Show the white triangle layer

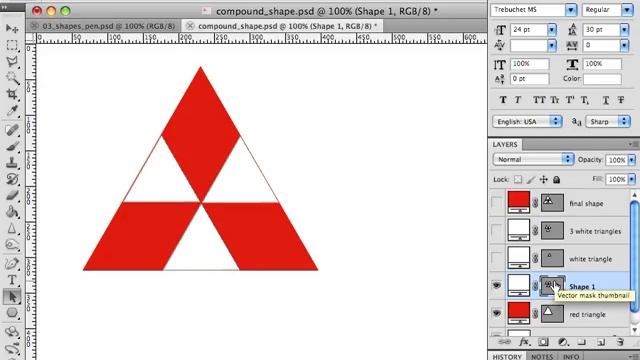497,258
